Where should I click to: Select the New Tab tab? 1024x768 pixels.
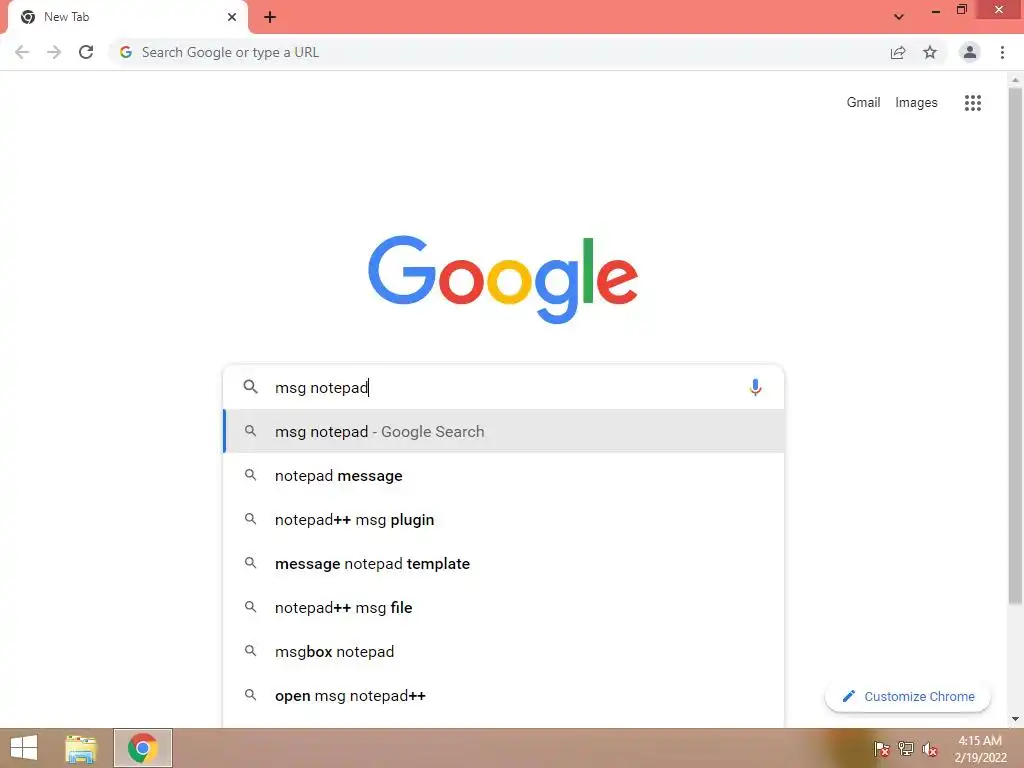[x=128, y=17]
